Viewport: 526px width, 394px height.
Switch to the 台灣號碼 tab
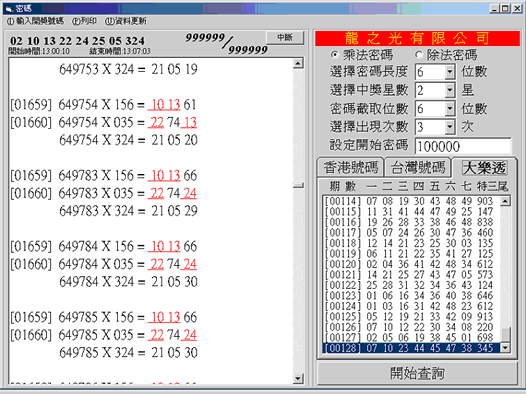[418, 167]
